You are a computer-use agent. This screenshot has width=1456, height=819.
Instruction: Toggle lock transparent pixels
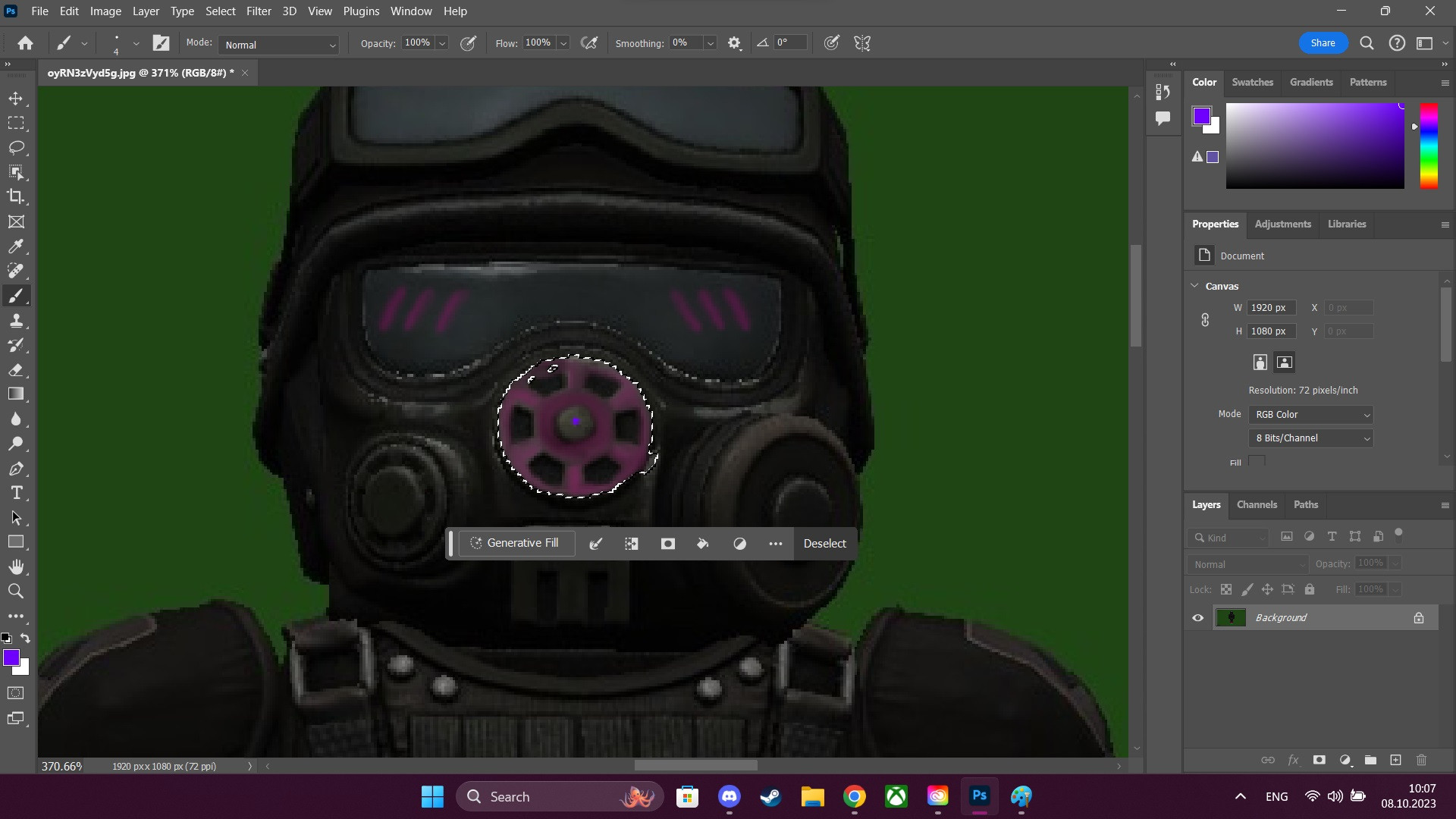[x=1226, y=589]
